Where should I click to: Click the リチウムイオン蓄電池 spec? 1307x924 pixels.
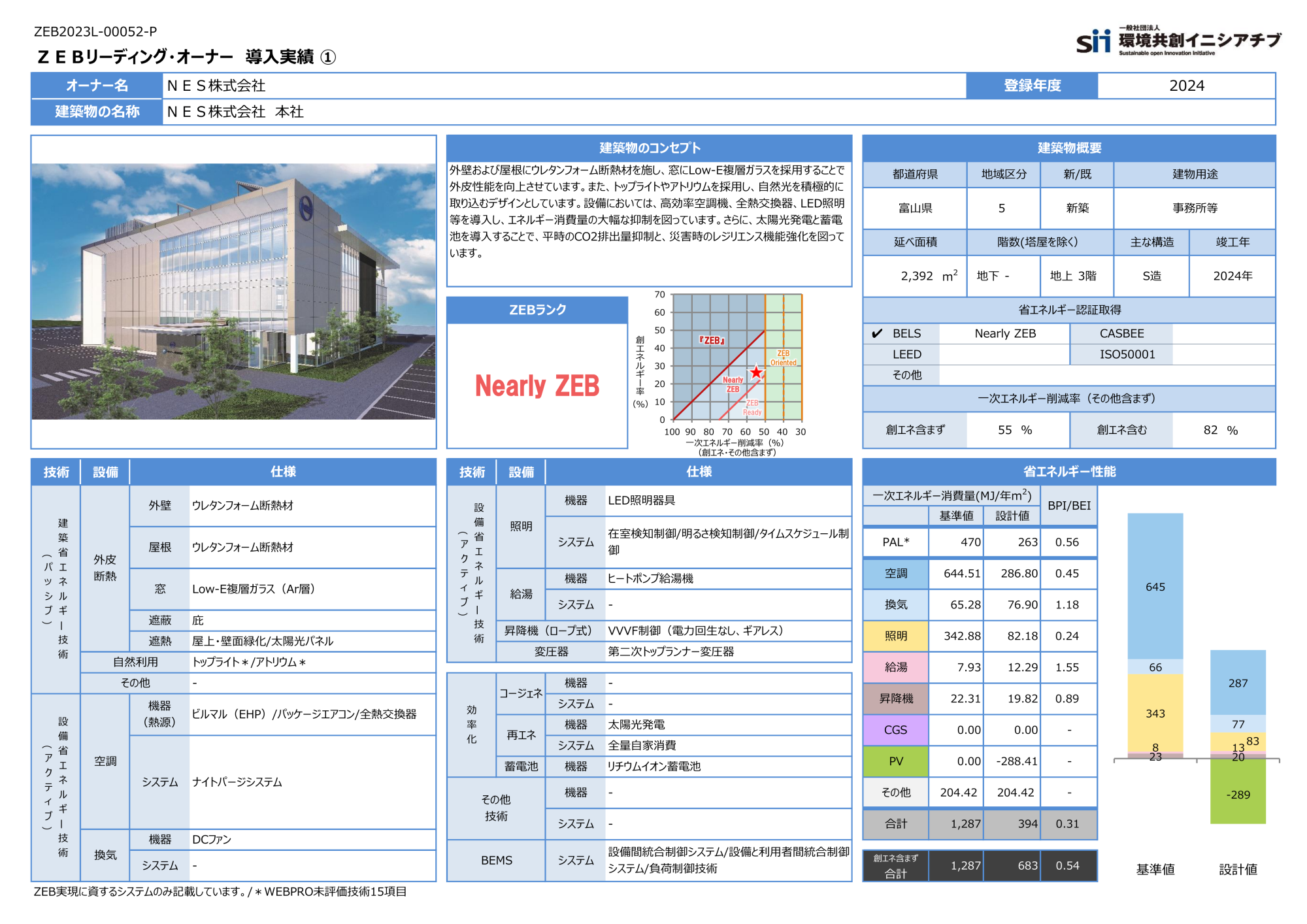[653, 767]
